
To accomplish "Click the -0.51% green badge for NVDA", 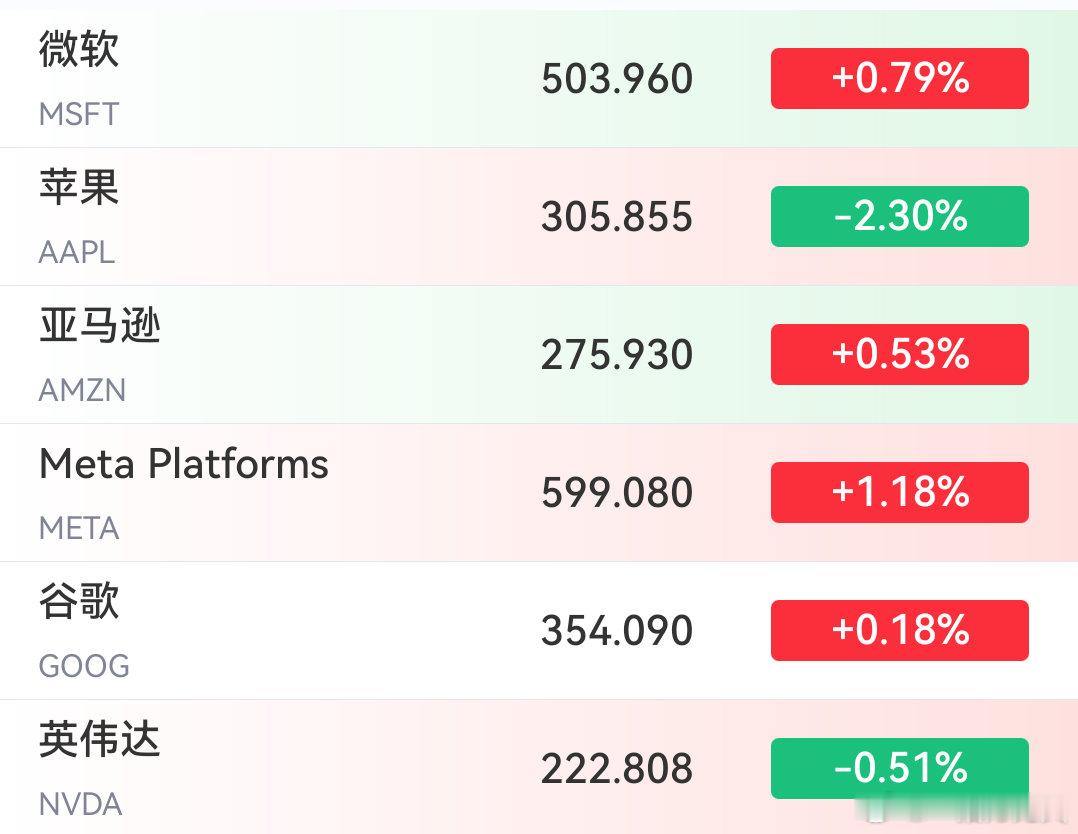I will (899, 769).
